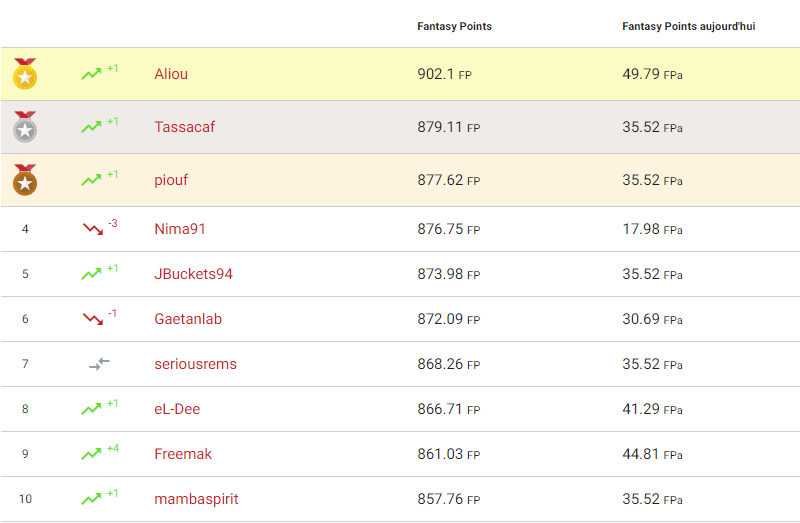Open Tassacaf's profile link
800x523 pixels.
(x=185, y=127)
